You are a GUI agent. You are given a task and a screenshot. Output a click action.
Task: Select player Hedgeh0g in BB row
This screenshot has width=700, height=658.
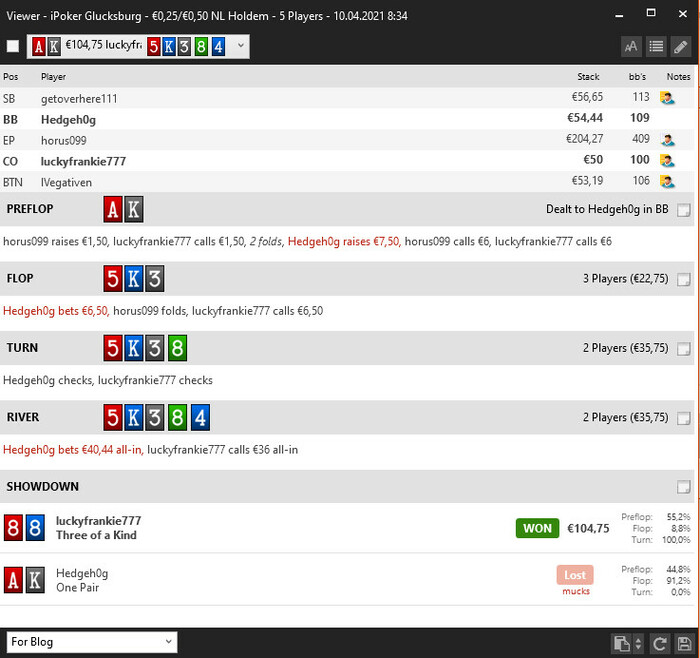point(347,119)
